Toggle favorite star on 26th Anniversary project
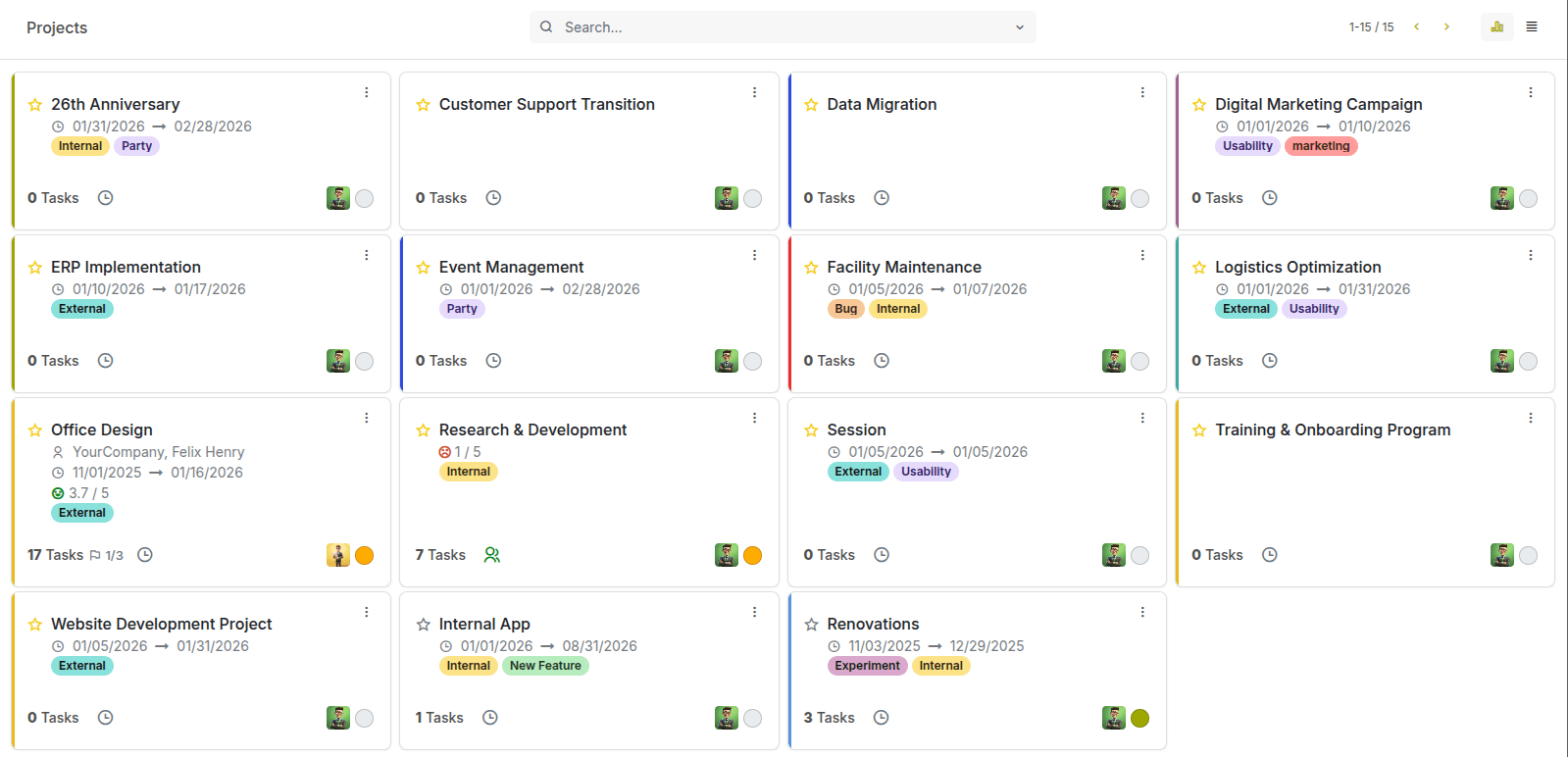Viewport: 1568px width, 757px height. click(35, 105)
